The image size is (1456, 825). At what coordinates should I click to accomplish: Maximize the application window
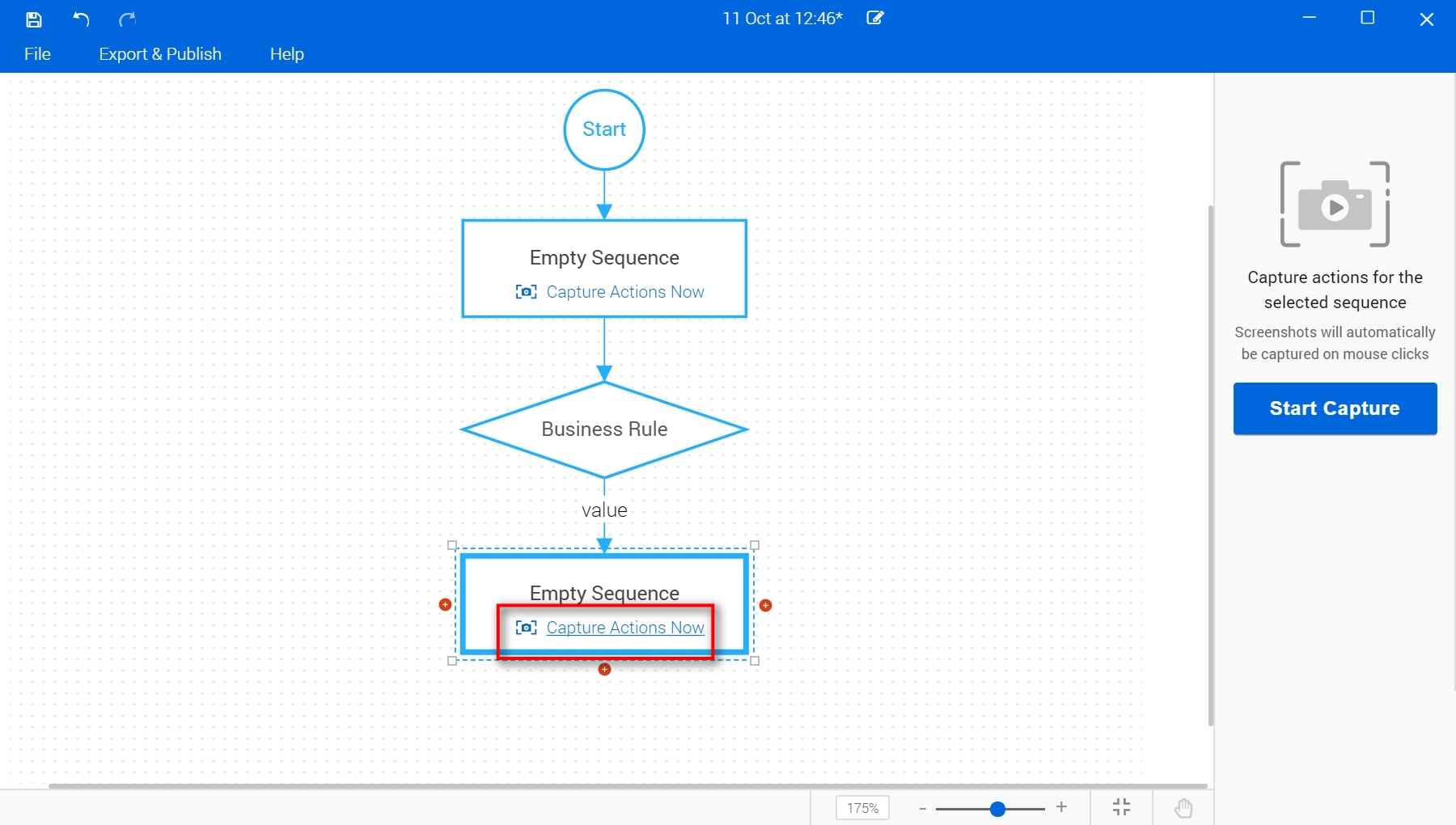click(1368, 18)
